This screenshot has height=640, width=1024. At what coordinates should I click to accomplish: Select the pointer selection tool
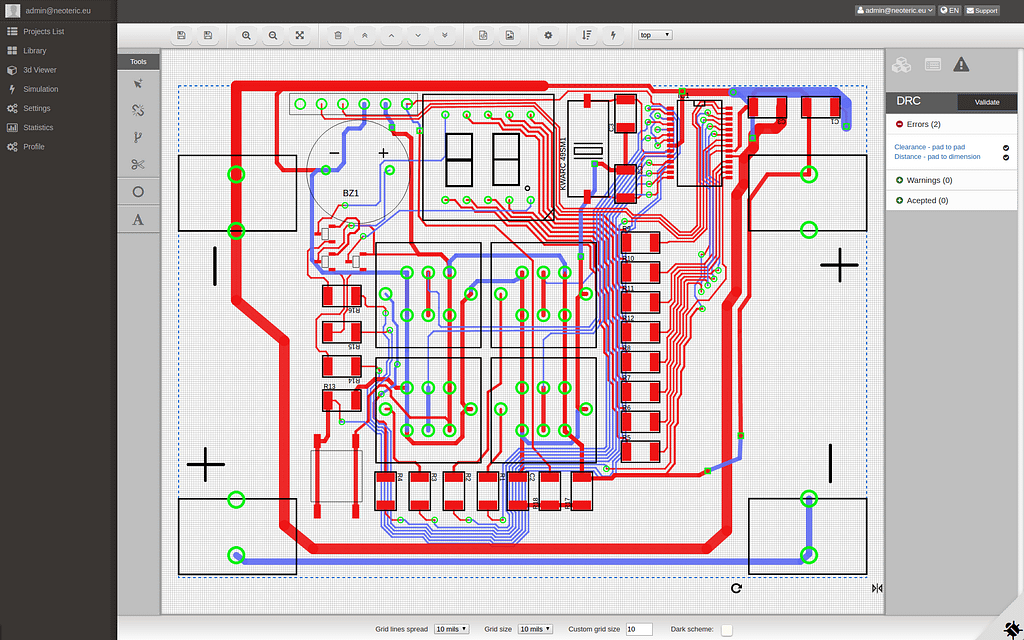(138, 84)
